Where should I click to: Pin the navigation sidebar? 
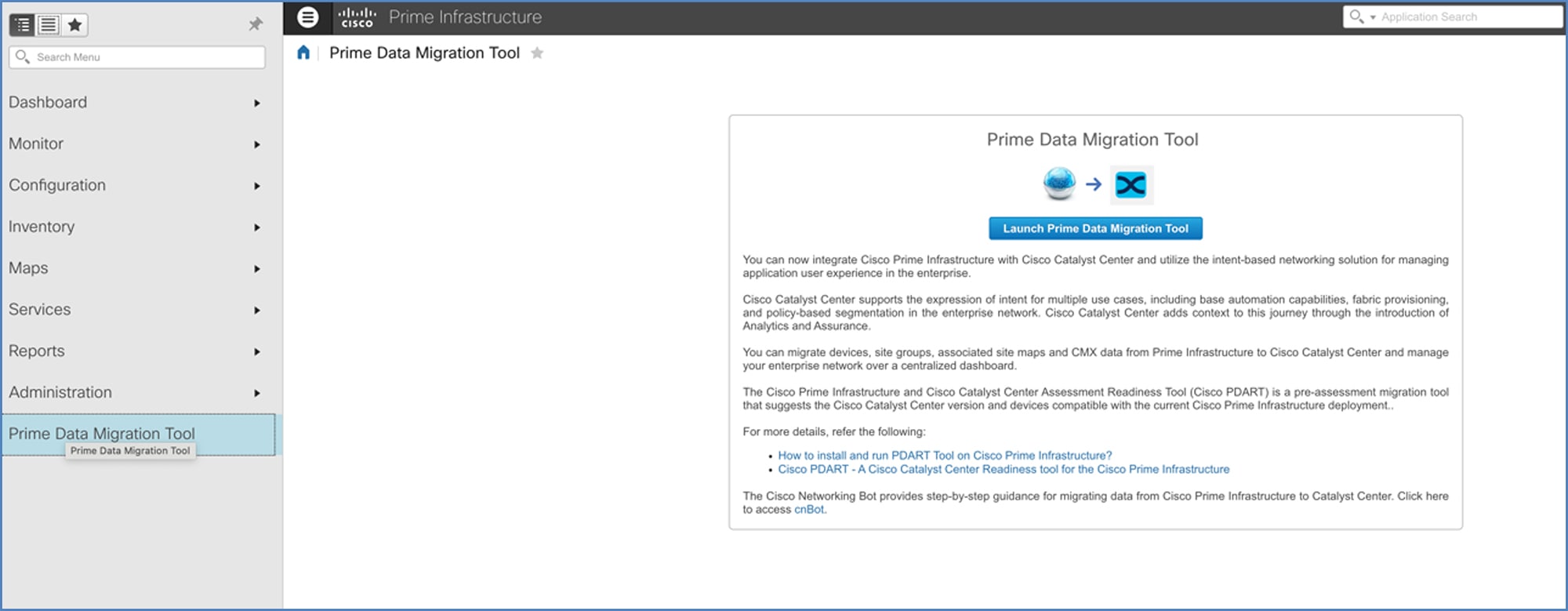(256, 24)
